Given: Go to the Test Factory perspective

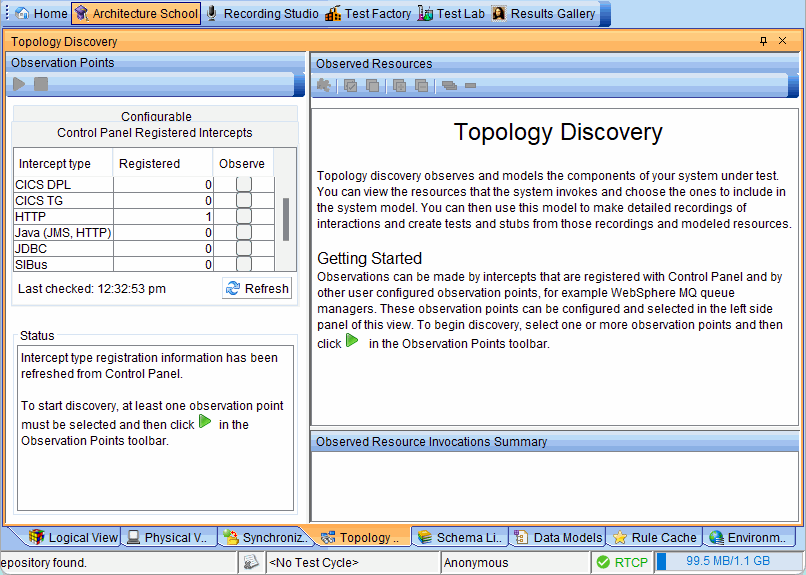Looking at the screenshot, I should [x=369, y=13].
